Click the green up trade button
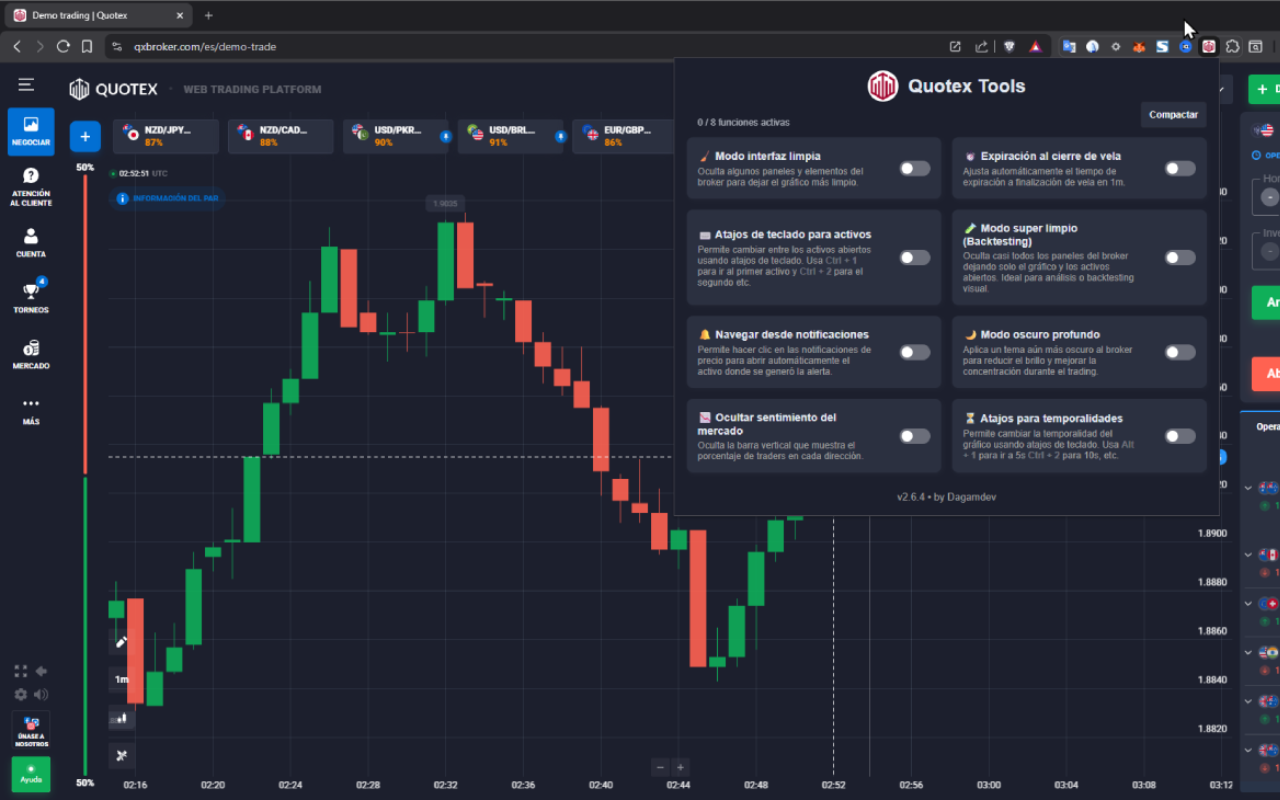Image resolution: width=1280 pixels, height=800 pixels. (x=1266, y=302)
